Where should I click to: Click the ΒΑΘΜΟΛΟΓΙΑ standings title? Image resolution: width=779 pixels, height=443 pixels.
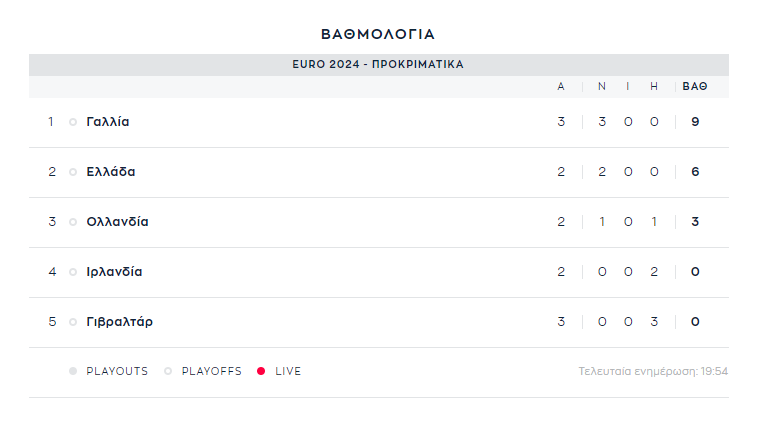pyautogui.click(x=378, y=34)
